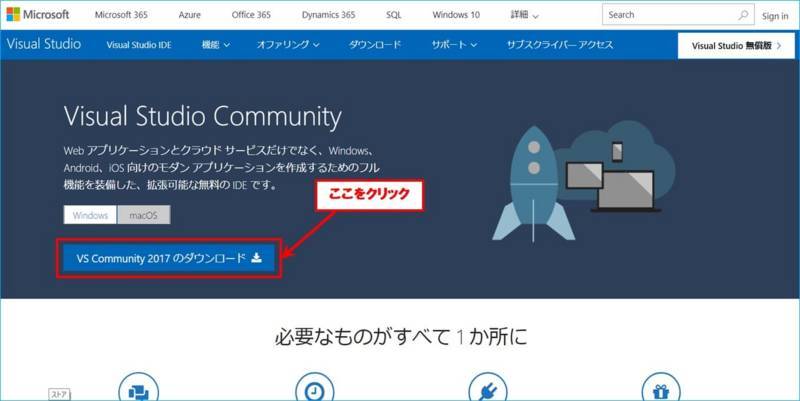Expand the 機能 menu

coord(215,45)
